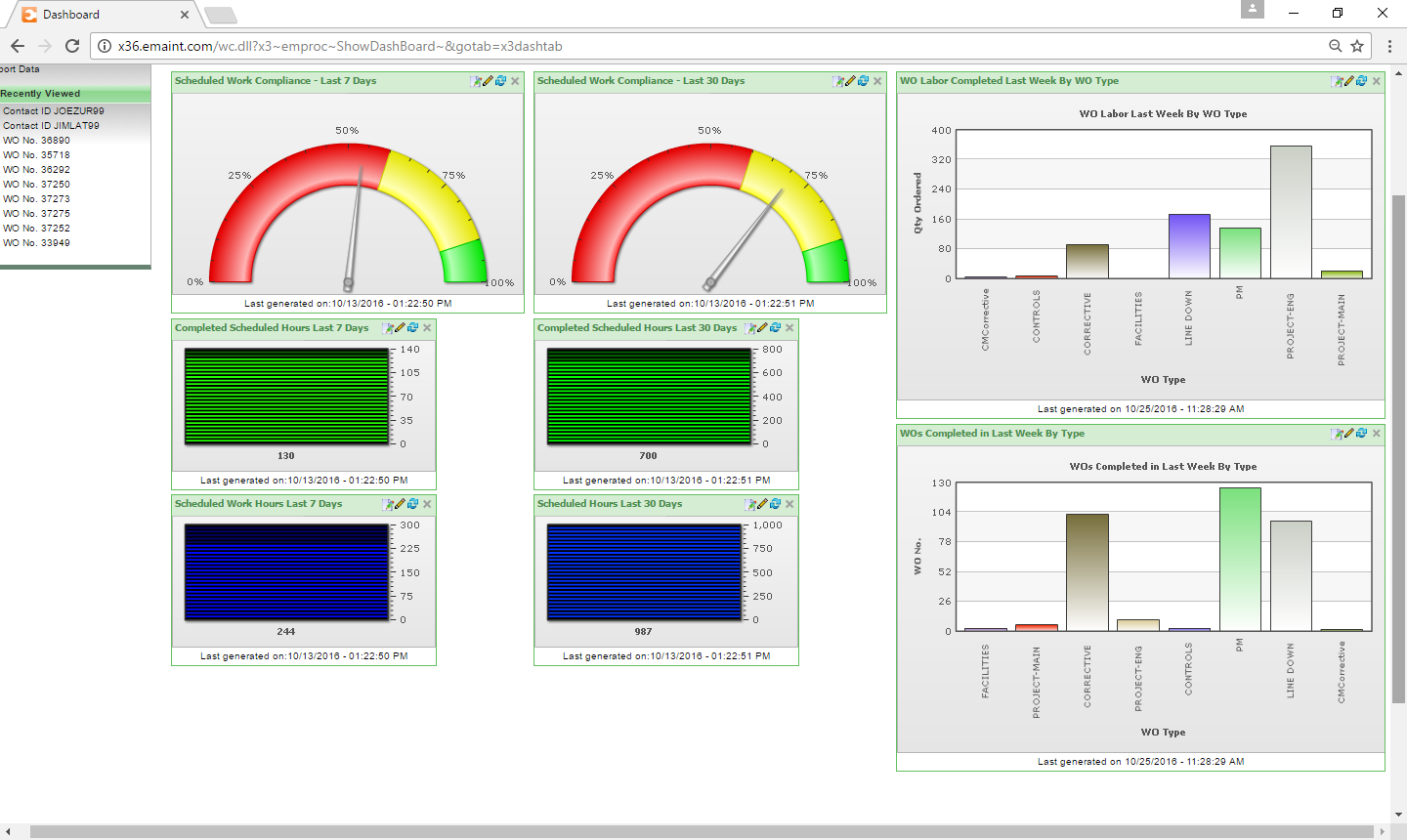Export the Scheduled Hours Last 30 Days widget

tap(750, 504)
